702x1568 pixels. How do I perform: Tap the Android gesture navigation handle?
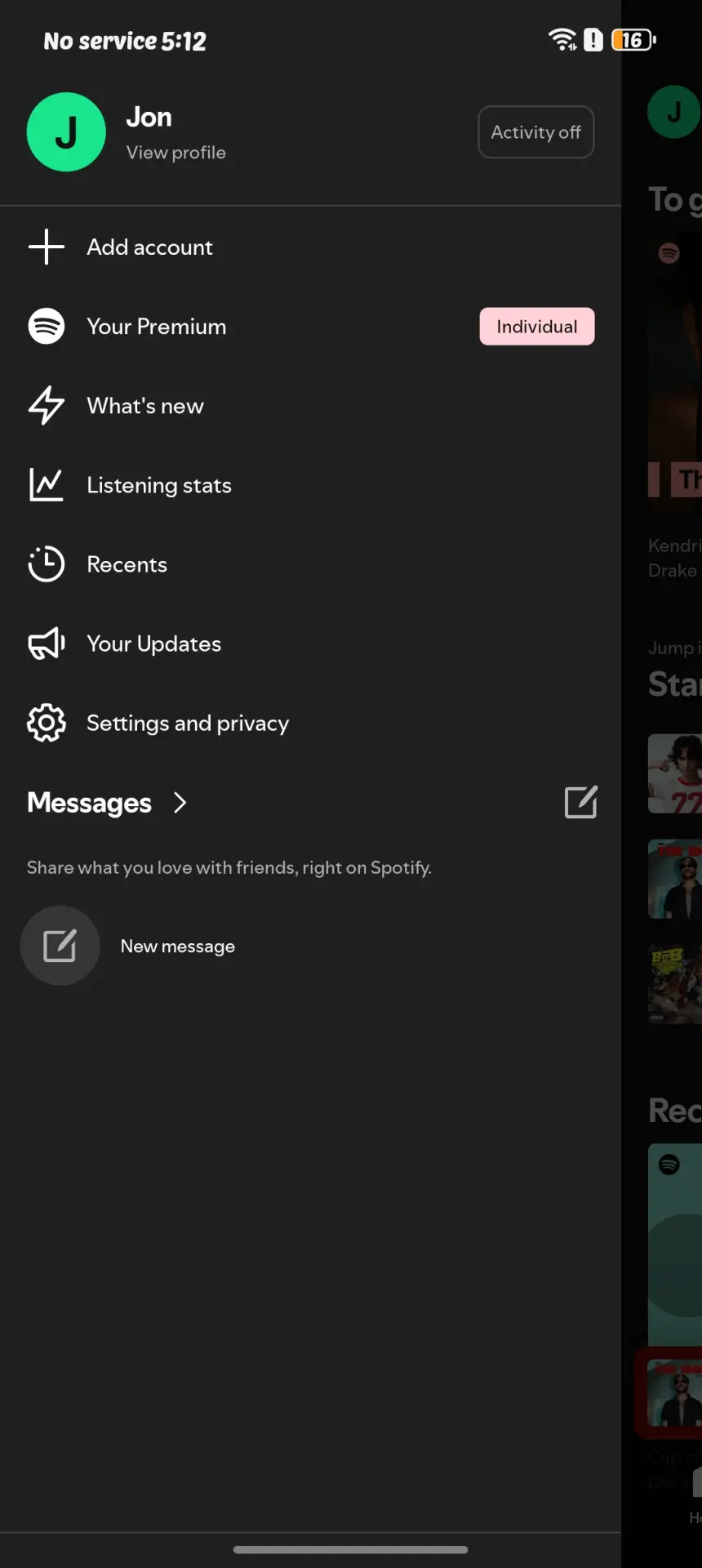point(351,1549)
